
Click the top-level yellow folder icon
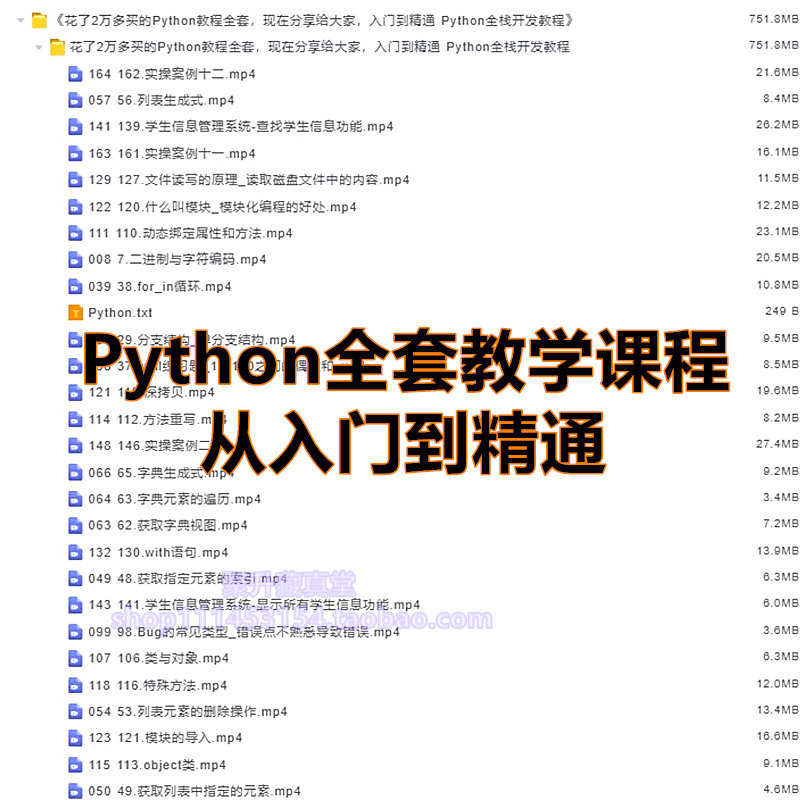(39, 20)
